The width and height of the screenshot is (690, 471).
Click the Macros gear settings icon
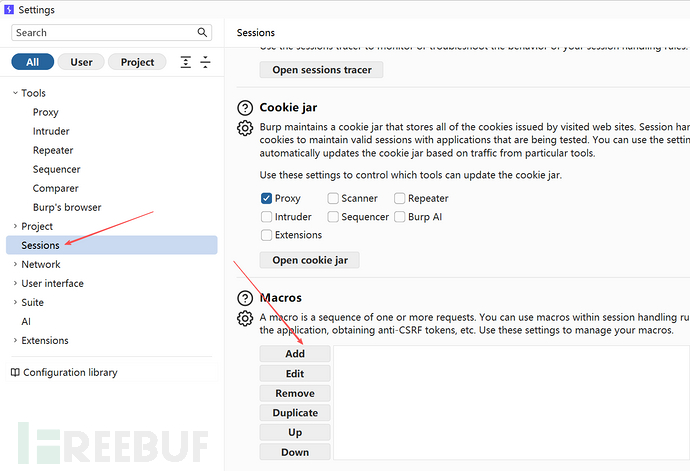click(245, 318)
